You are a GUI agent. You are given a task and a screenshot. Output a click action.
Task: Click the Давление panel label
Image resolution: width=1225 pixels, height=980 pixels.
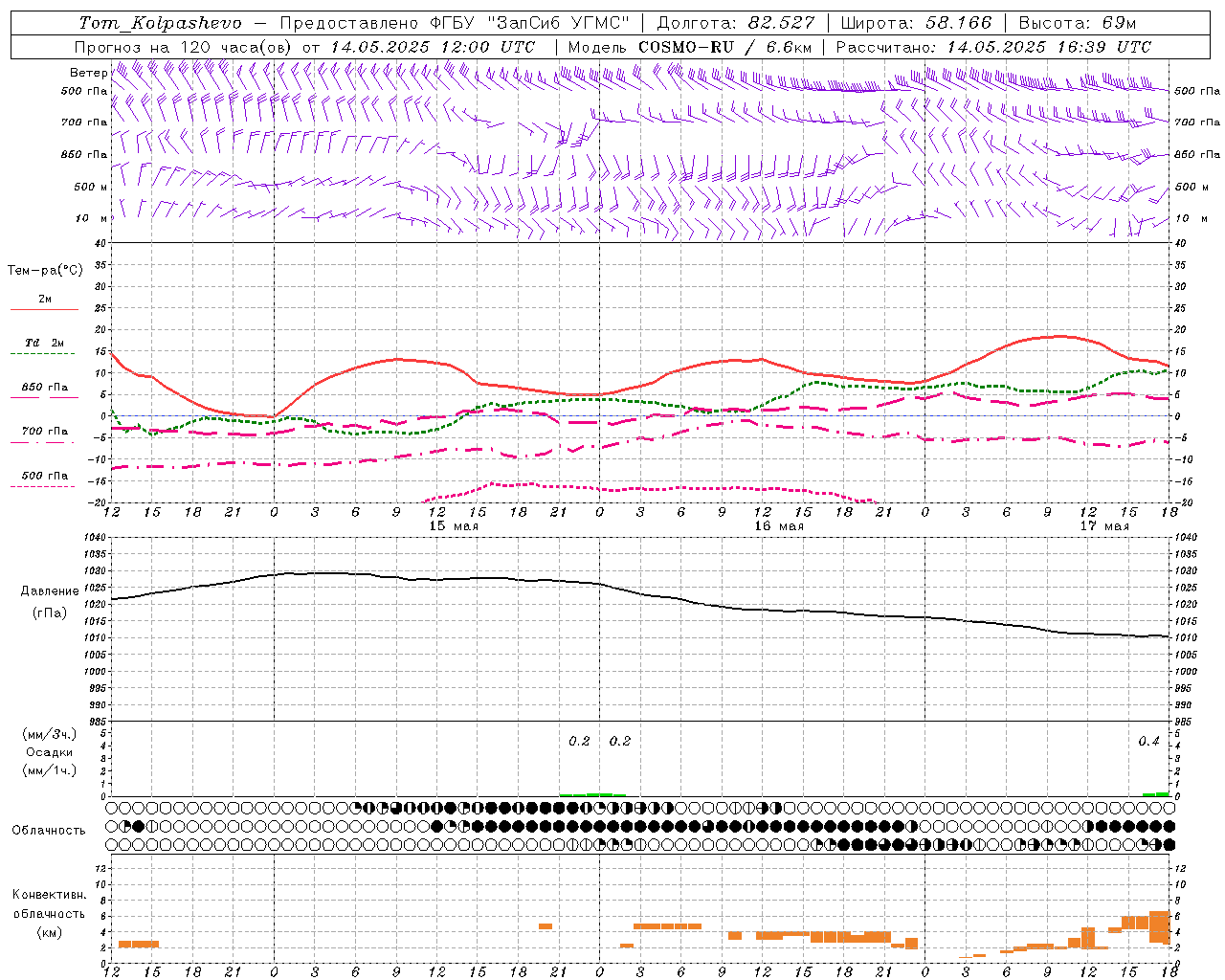tap(50, 591)
